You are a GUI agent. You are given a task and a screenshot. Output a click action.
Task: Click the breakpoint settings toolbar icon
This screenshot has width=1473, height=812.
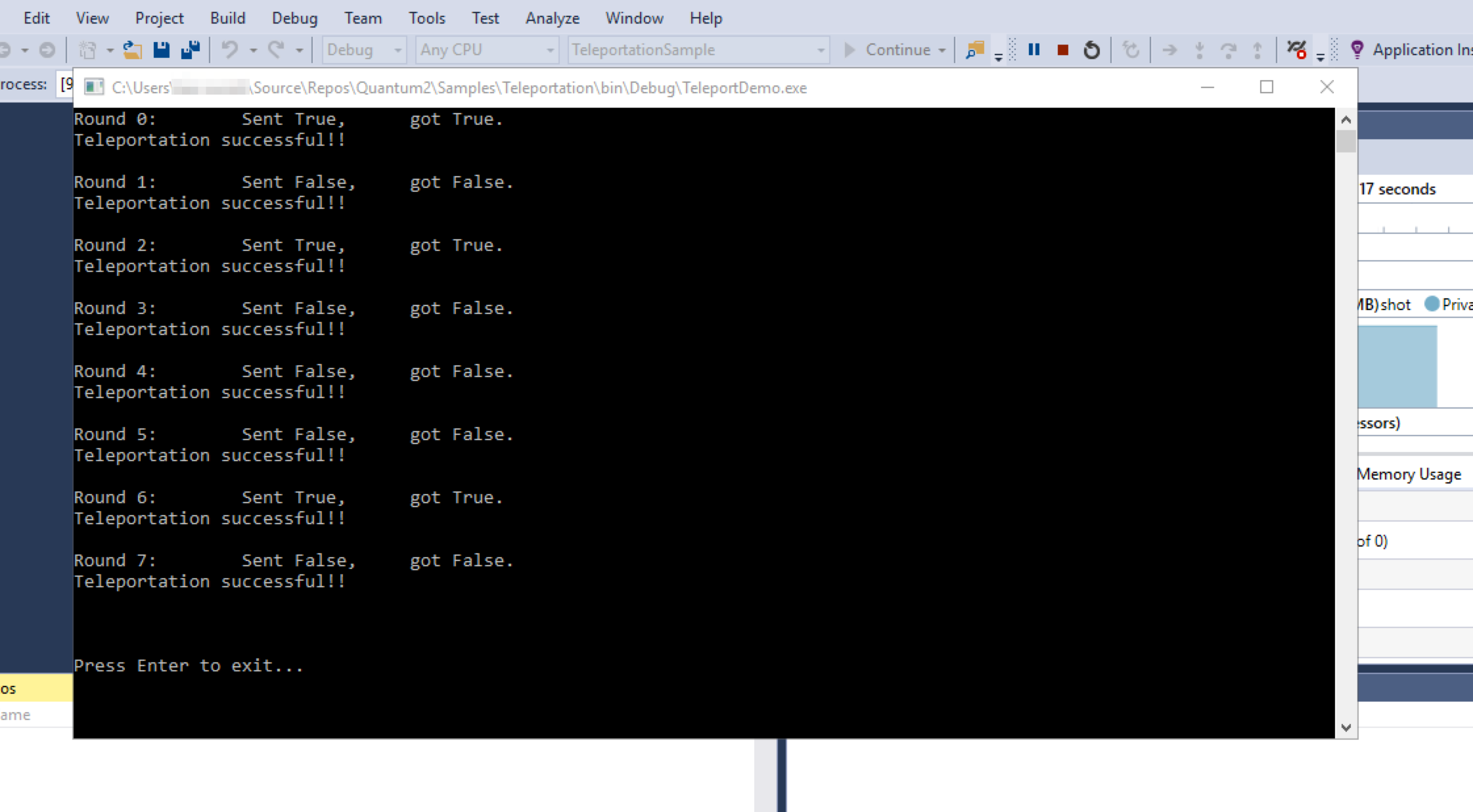coord(1296,50)
